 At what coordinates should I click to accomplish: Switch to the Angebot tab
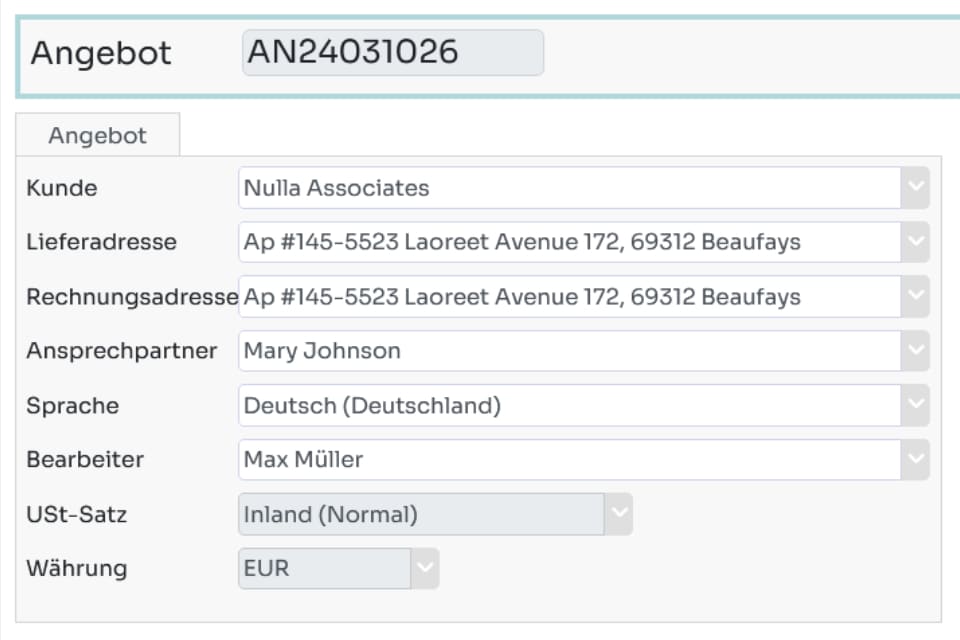(98, 135)
